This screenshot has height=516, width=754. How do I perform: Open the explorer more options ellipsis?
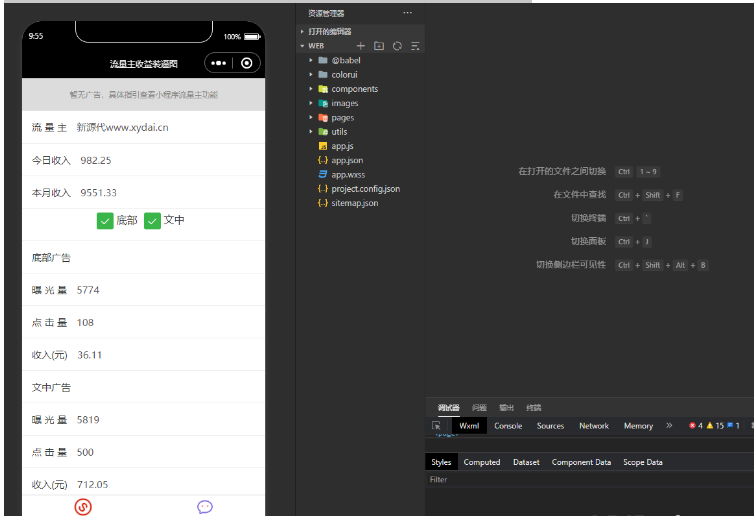click(407, 13)
